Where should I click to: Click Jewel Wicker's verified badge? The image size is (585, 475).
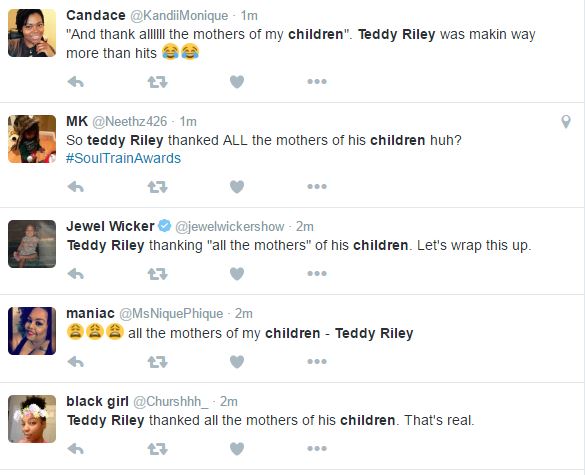165,226
